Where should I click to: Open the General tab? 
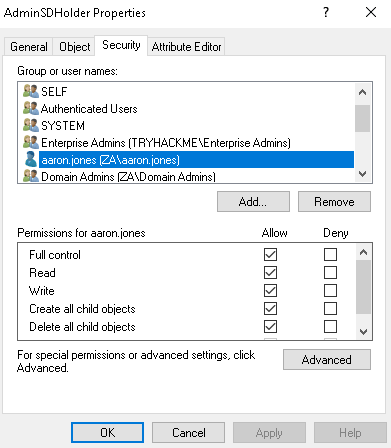(29, 47)
